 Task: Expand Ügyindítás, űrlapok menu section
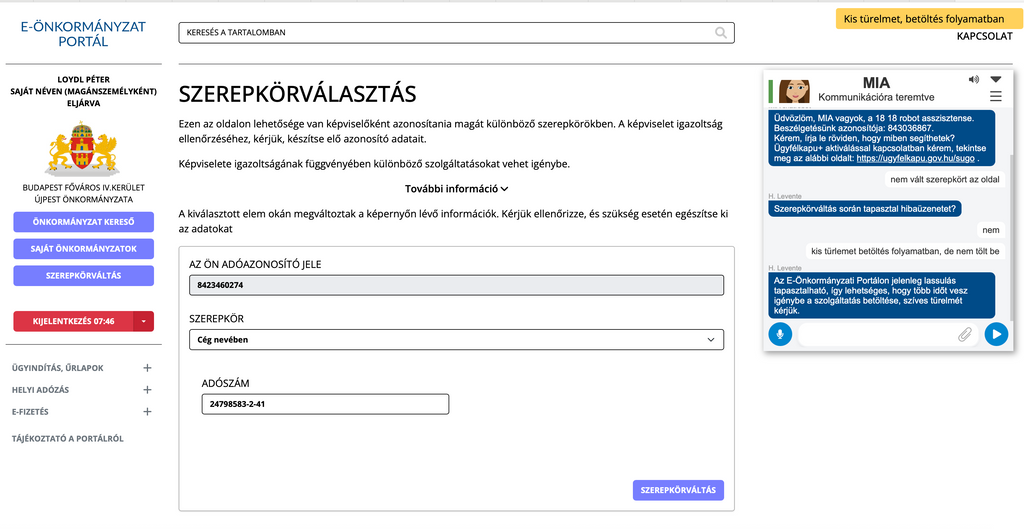click(147, 368)
